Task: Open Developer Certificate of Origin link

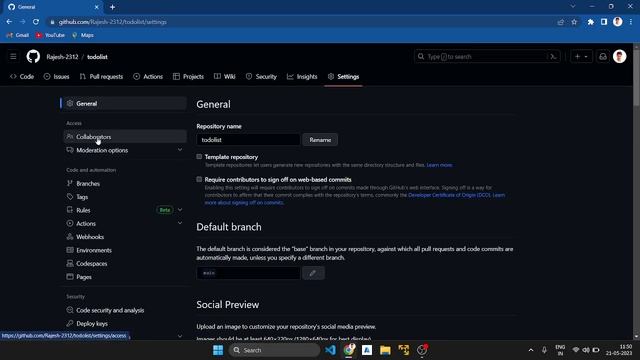Action: coord(449,195)
